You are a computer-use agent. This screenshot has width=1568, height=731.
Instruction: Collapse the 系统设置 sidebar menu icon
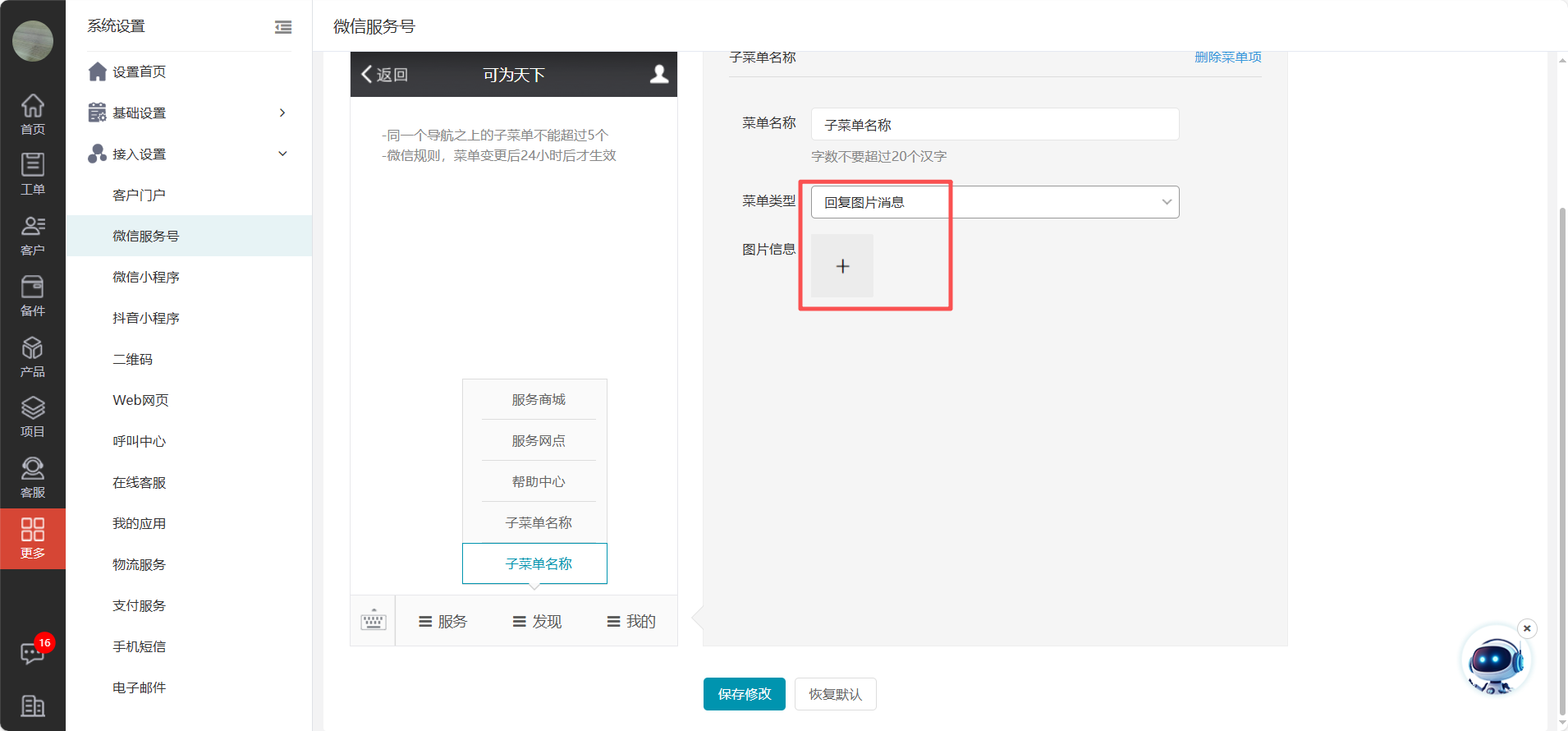283,27
